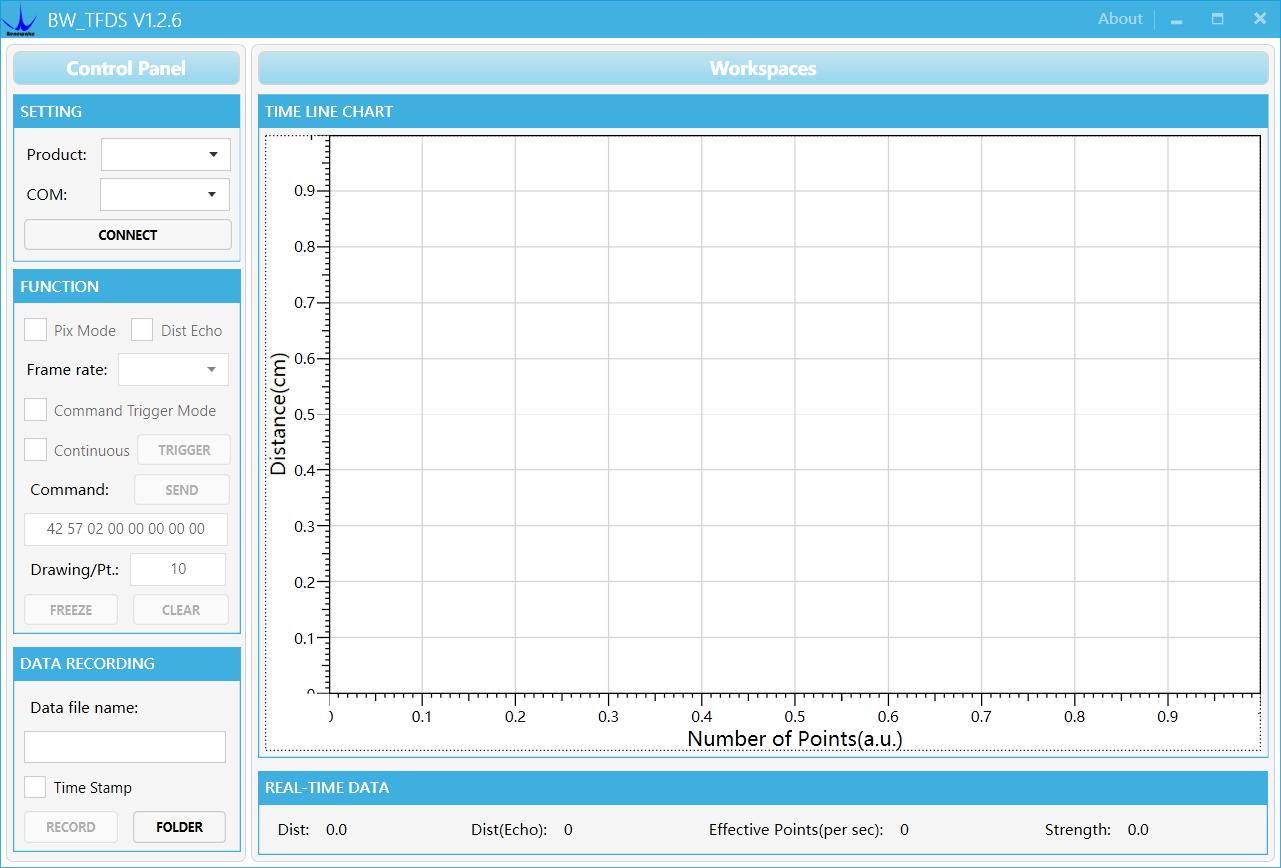This screenshot has height=868, width=1281.
Task: Close the BW_TFDS window
Action: [x=1260, y=19]
